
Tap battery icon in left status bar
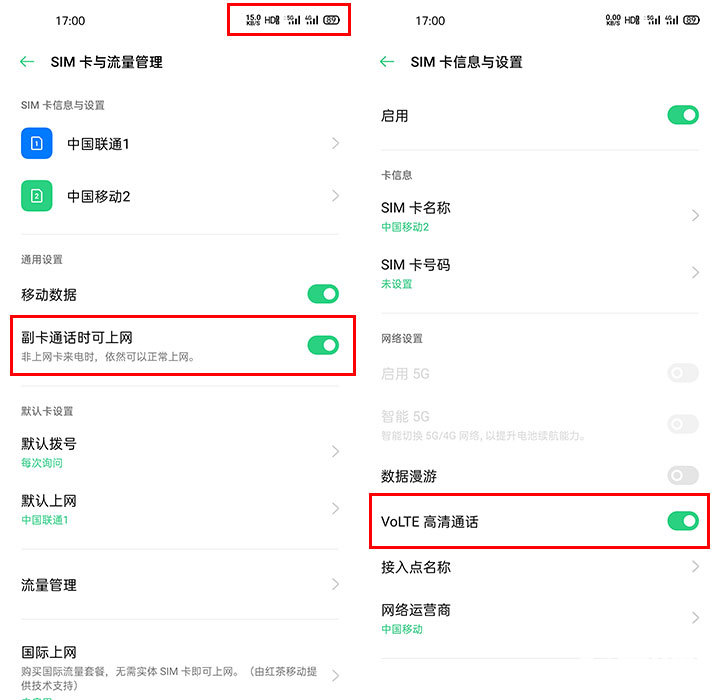point(332,20)
